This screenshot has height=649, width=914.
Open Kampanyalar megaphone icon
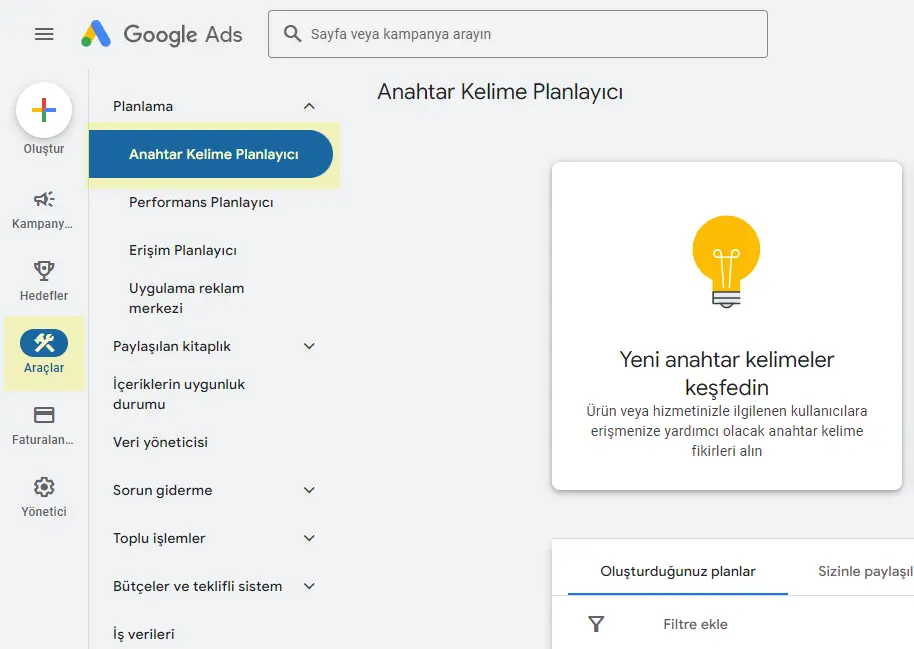click(44, 199)
